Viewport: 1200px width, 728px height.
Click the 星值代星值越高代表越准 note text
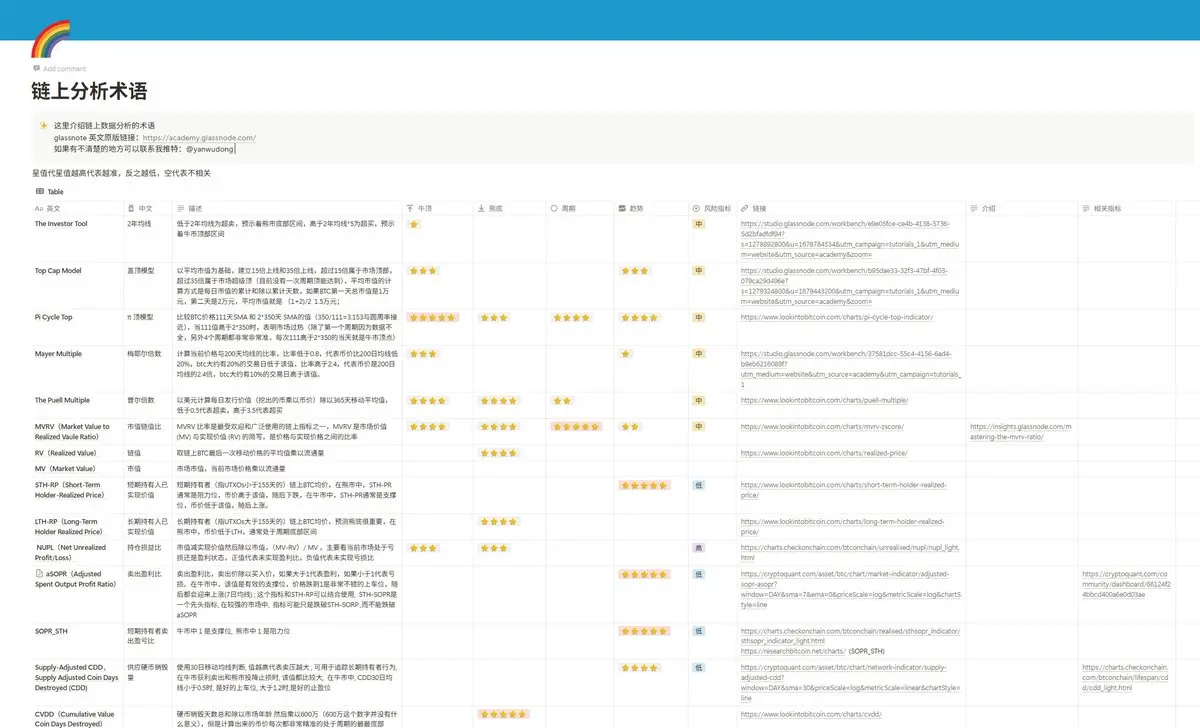pos(122,174)
